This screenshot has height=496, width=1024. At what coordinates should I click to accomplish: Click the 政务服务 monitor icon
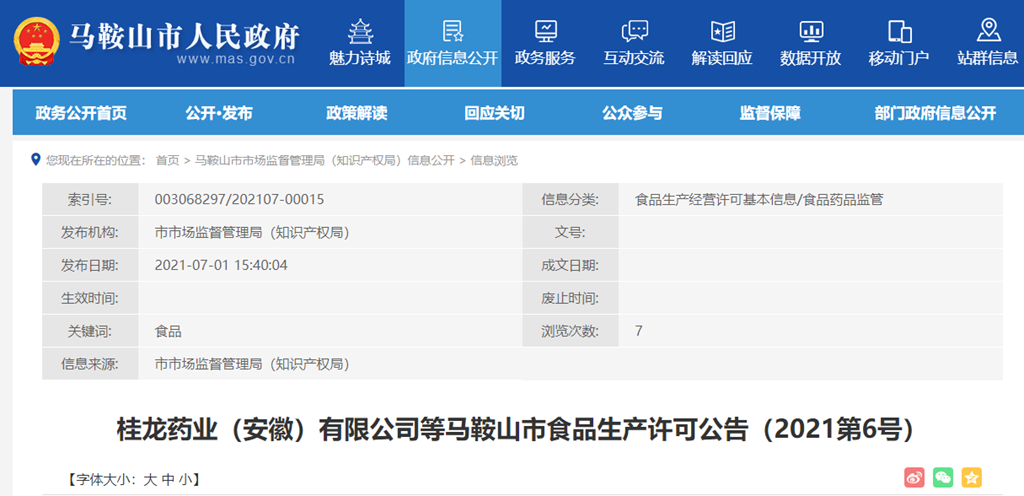point(545,31)
